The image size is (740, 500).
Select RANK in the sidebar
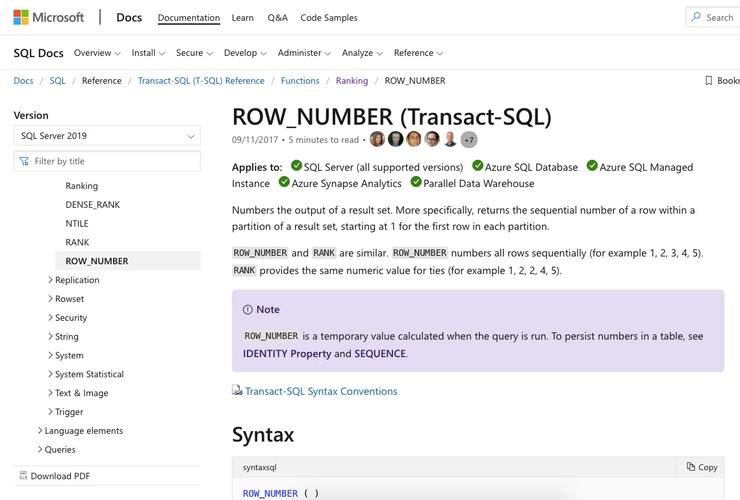click(77, 242)
